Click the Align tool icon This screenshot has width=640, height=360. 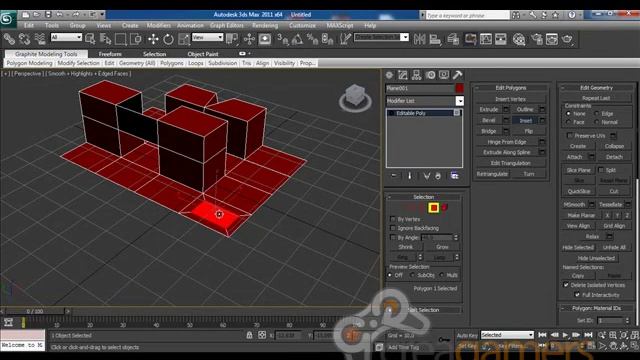coord(435,39)
